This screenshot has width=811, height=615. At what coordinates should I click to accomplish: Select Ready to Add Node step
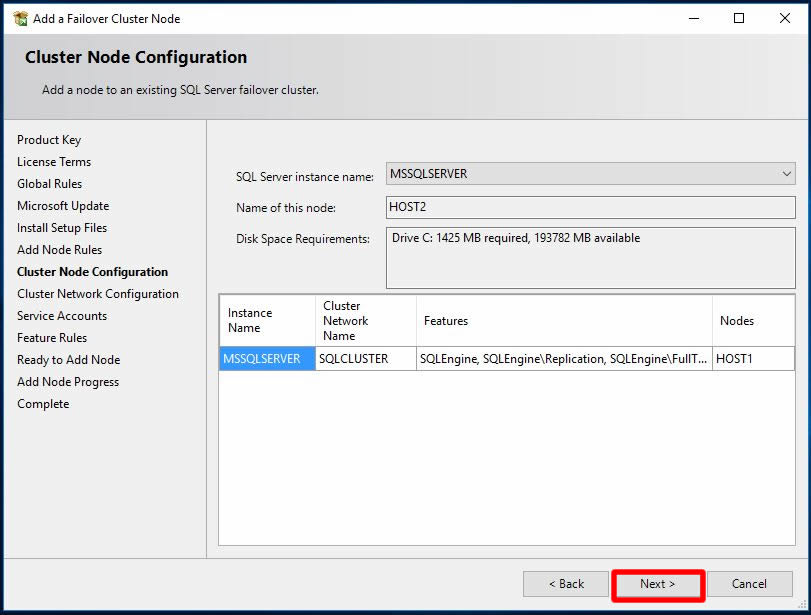68,360
